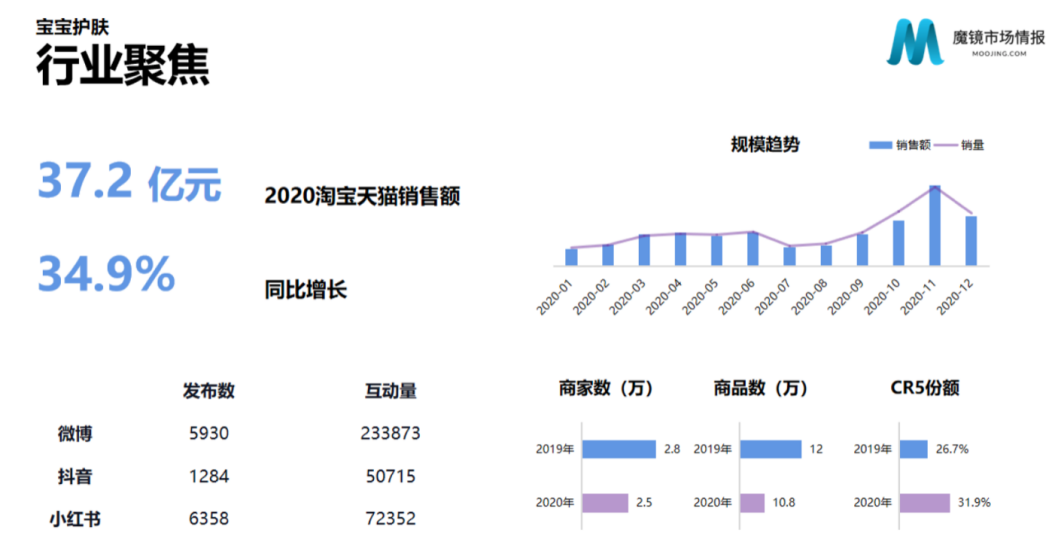Click the 行业聚焦 page heading

click(123, 65)
